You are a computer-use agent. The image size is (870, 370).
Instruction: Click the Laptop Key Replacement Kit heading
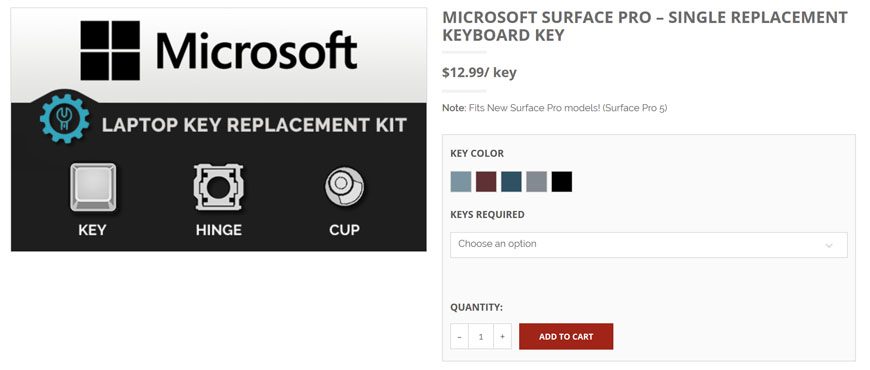pyautogui.click(x=254, y=124)
